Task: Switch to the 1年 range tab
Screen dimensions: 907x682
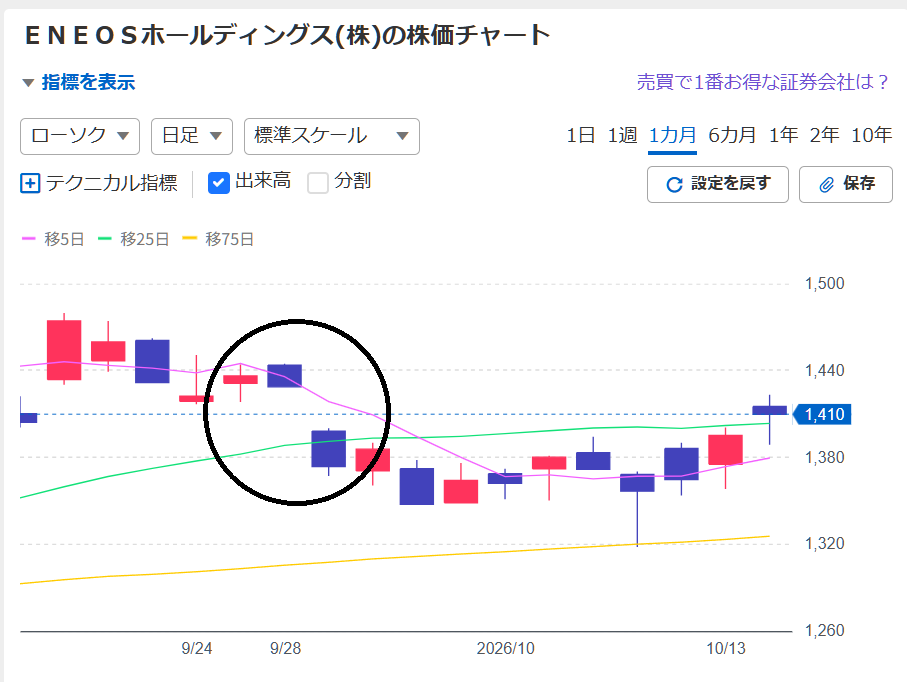Action: [783, 135]
